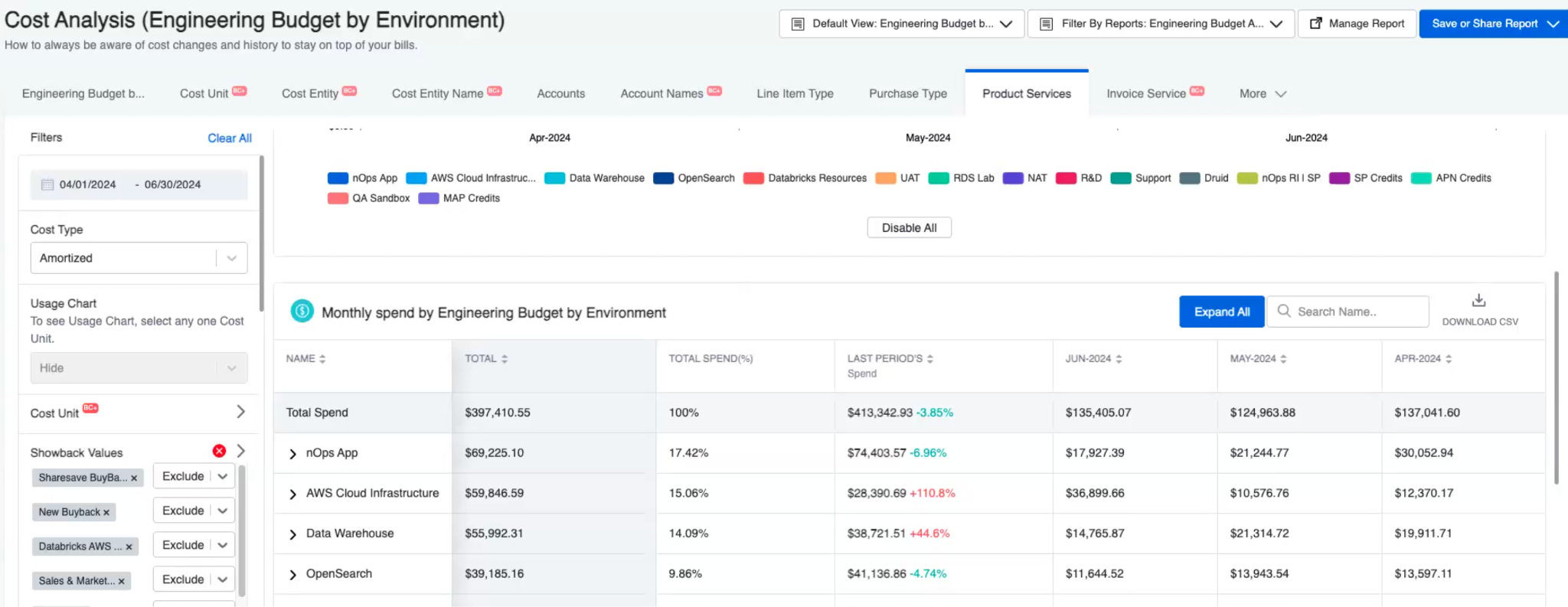
Task: Sort table by TOTAL column arrows
Action: 505,359
